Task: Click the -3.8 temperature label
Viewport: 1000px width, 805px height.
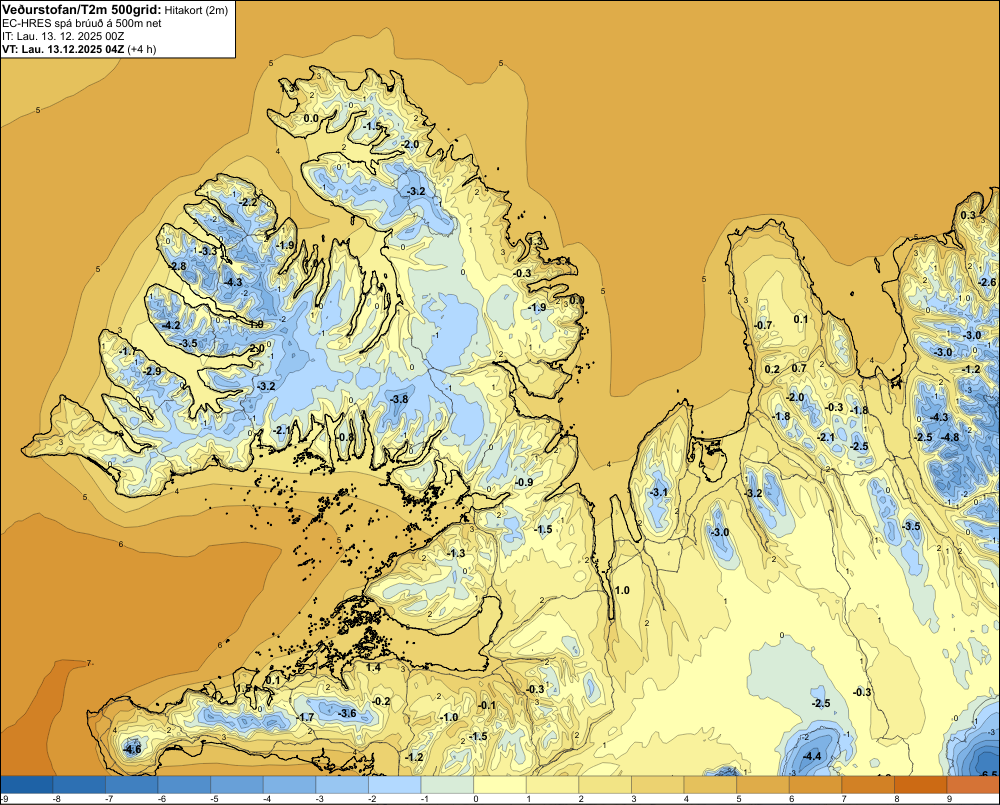Action: [x=399, y=399]
